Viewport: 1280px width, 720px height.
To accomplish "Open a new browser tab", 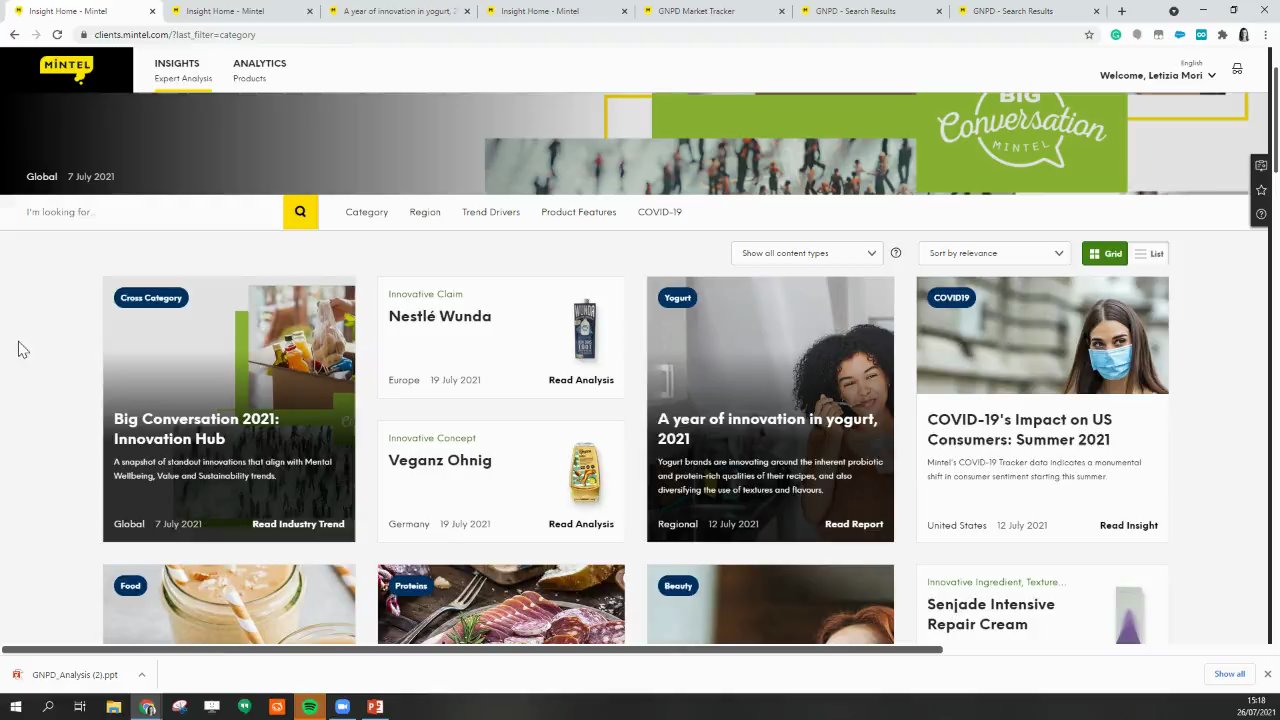I will 1122,11.
